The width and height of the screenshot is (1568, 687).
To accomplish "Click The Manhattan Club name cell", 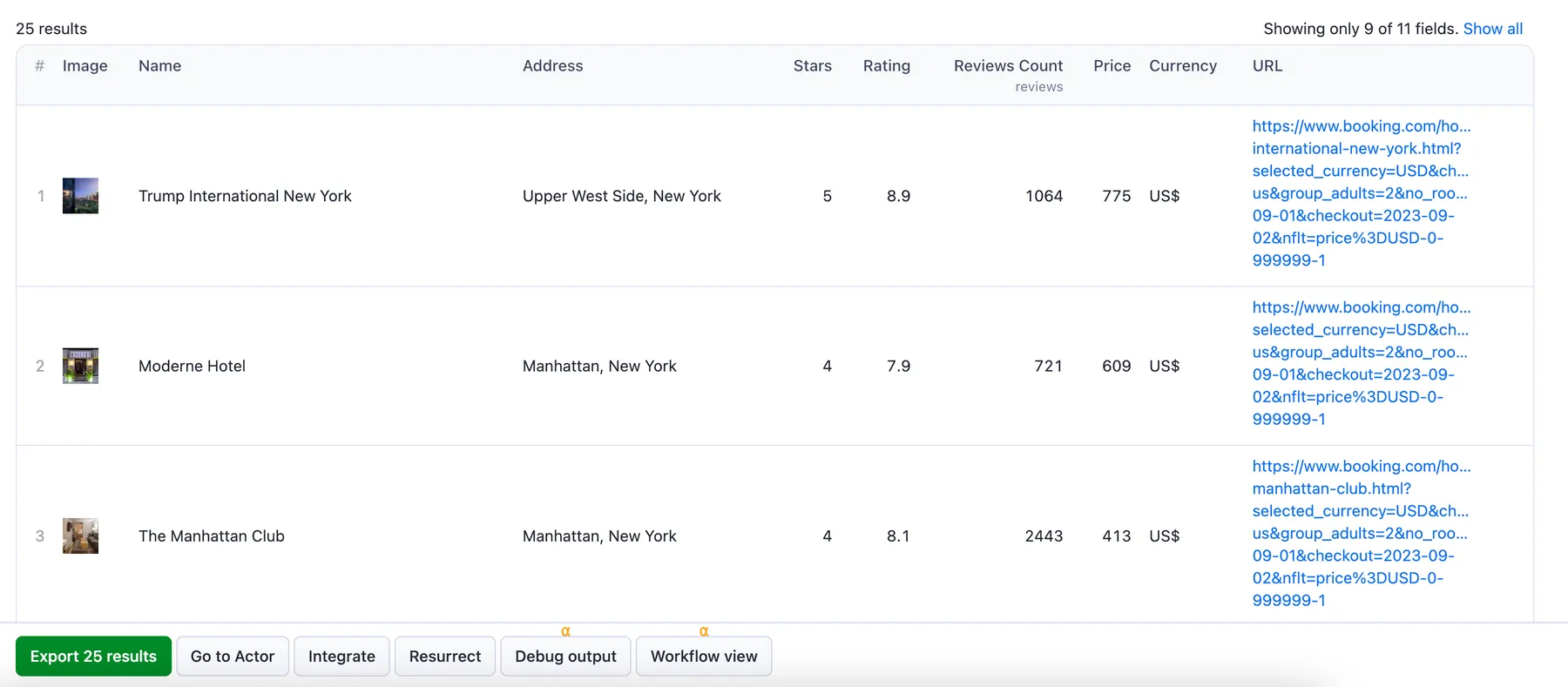I will point(211,536).
